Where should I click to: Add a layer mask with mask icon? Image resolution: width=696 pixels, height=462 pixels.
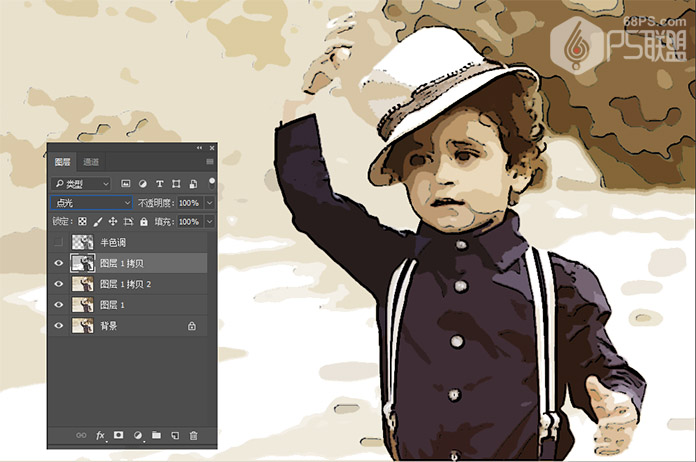(119, 435)
